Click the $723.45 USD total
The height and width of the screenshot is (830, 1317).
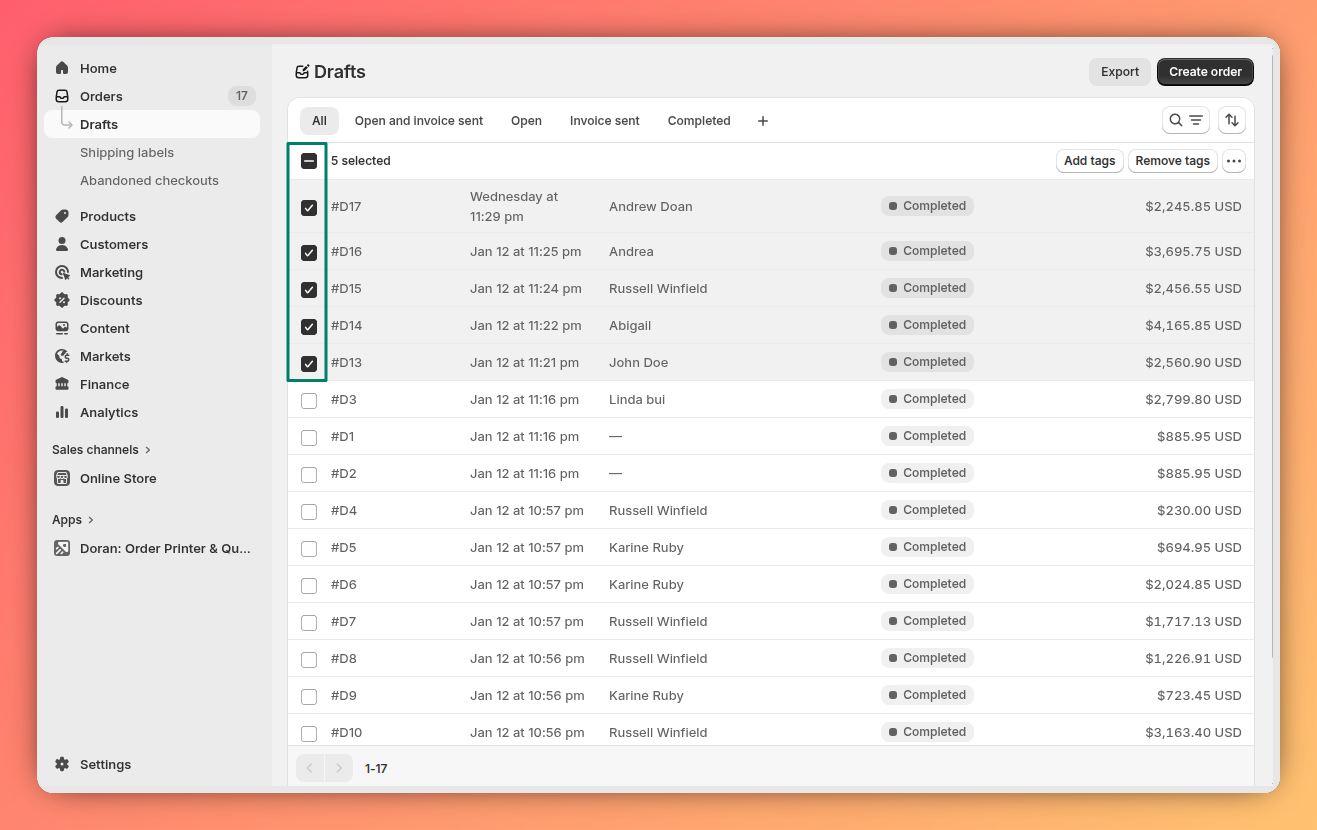click(x=1199, y=695)
